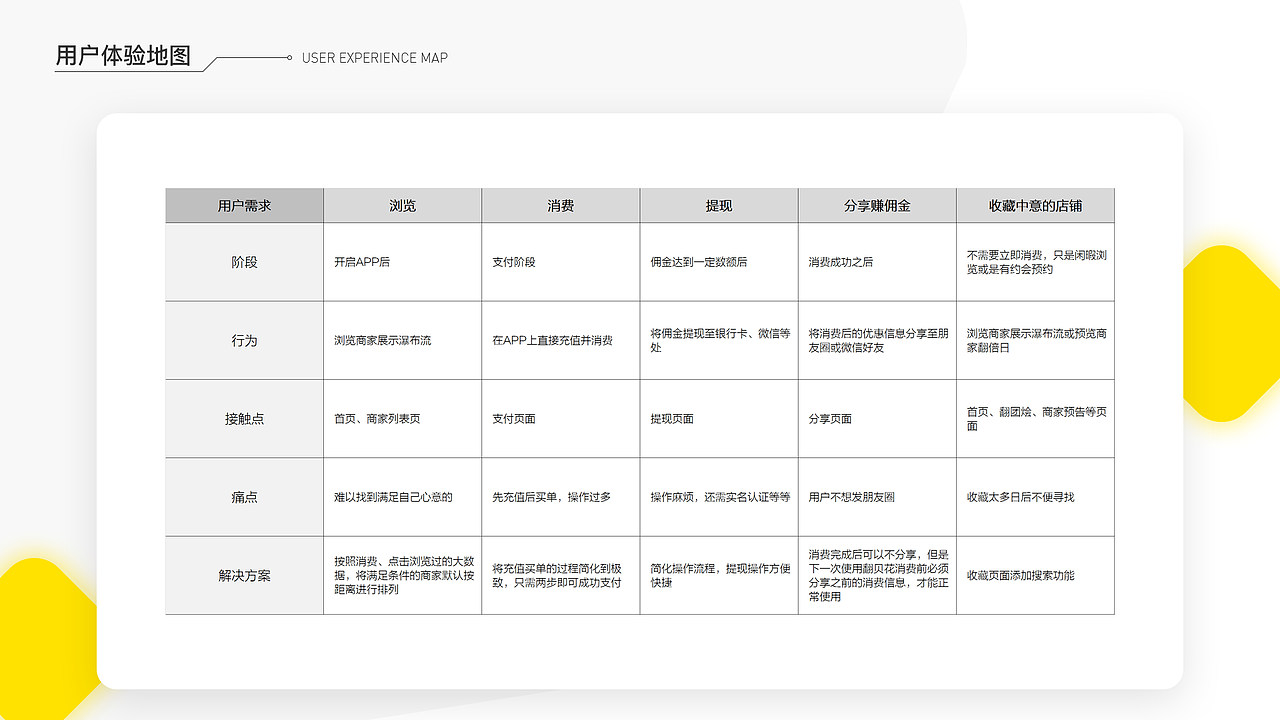Select the 消费 column header
1280x720 pixels.
pyautogui.click(x=561, y=205)
